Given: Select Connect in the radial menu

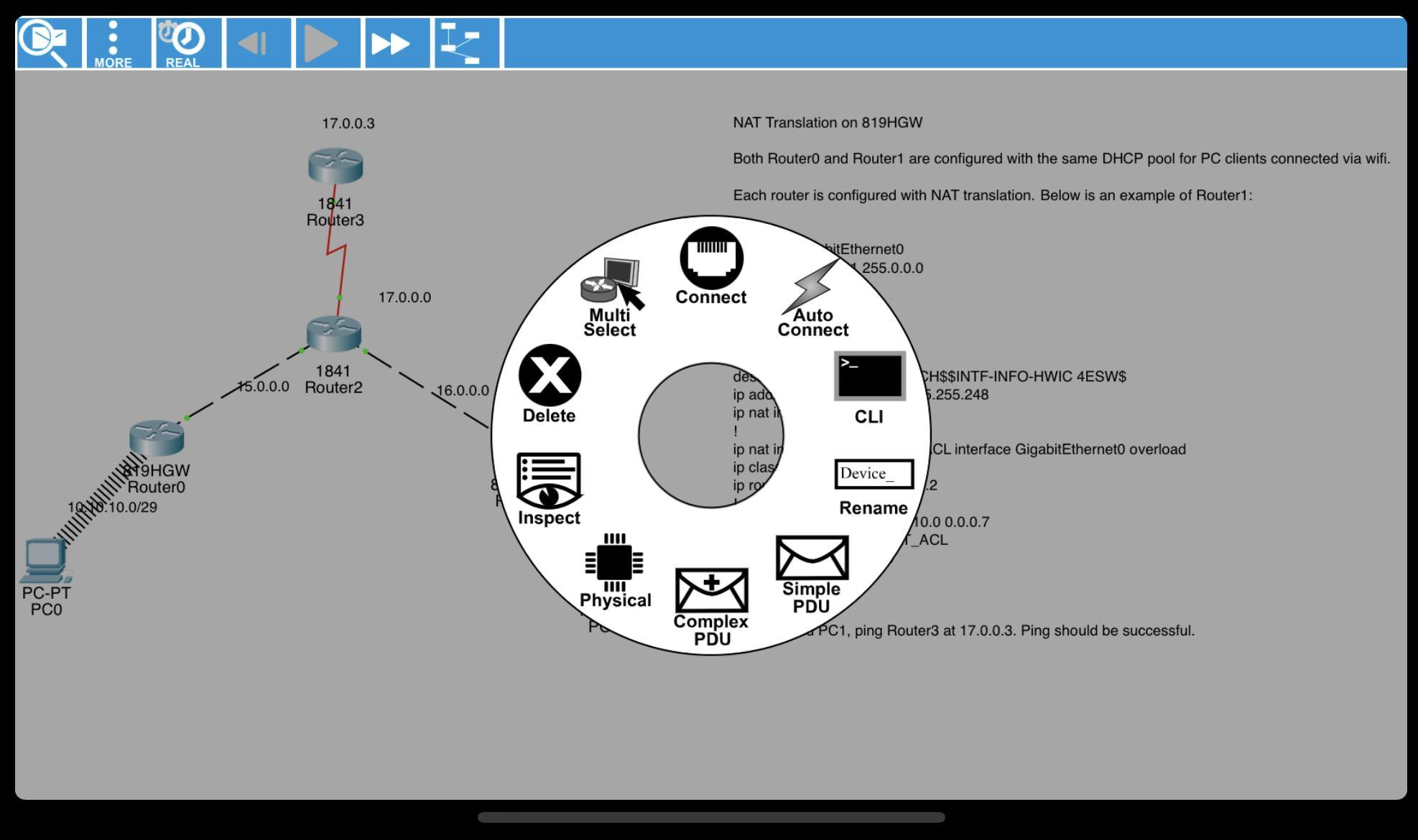Looking at the screenshot, I should coord(711,266).
